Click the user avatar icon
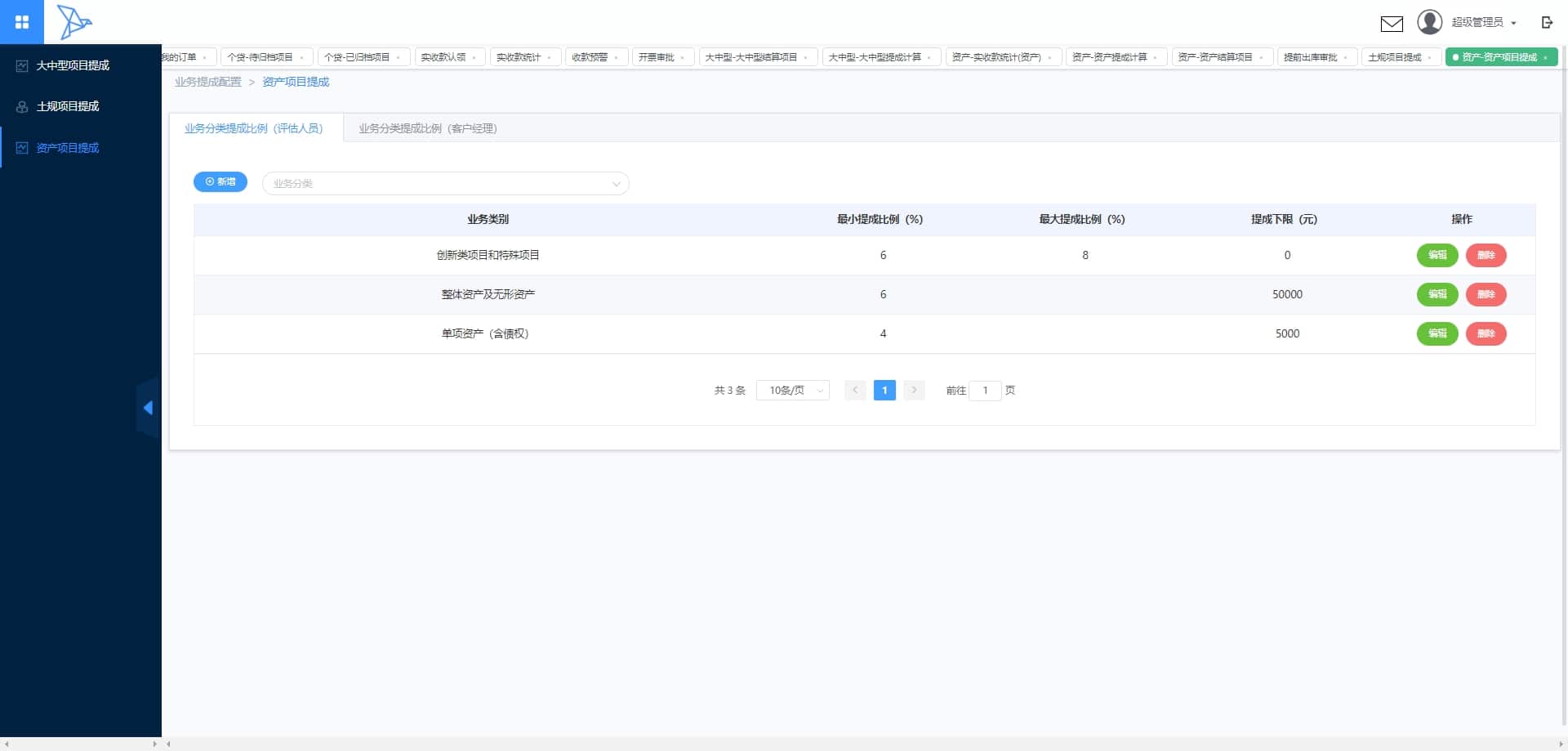Image resolution: width=1568 pixels, height=751 pixels. (1429, 22)
